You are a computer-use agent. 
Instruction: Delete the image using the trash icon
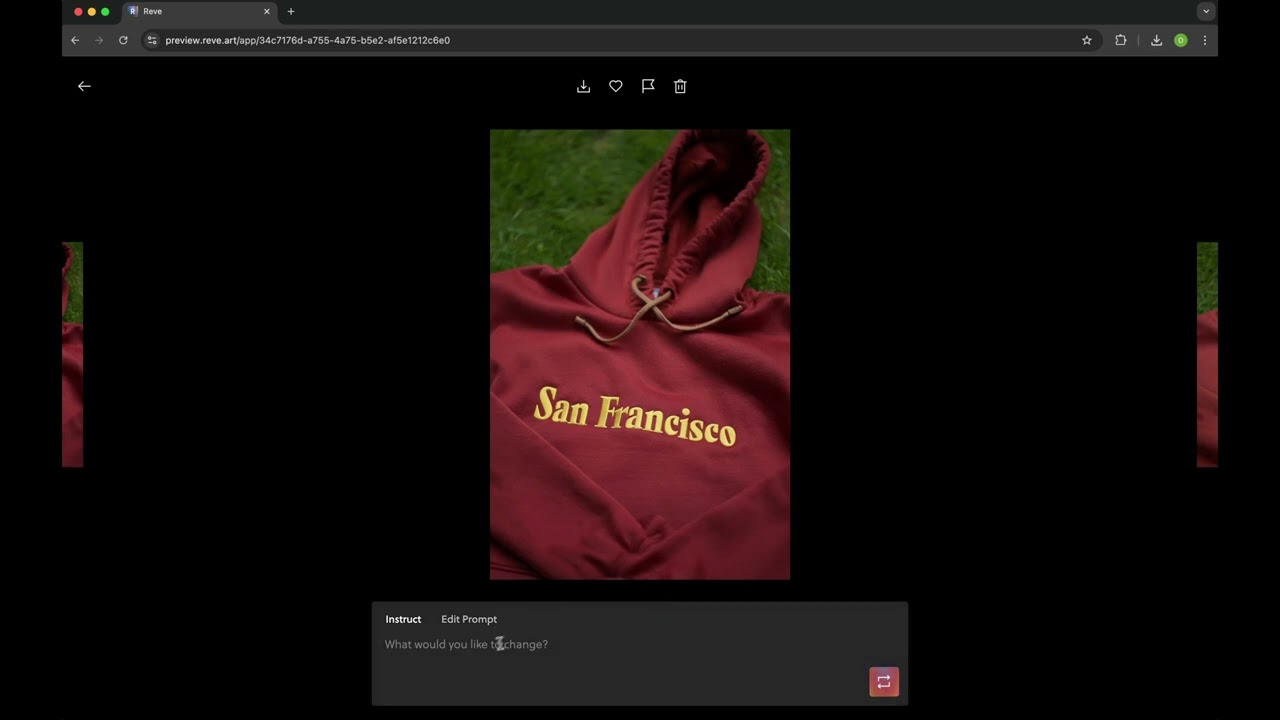click(680, 86)
